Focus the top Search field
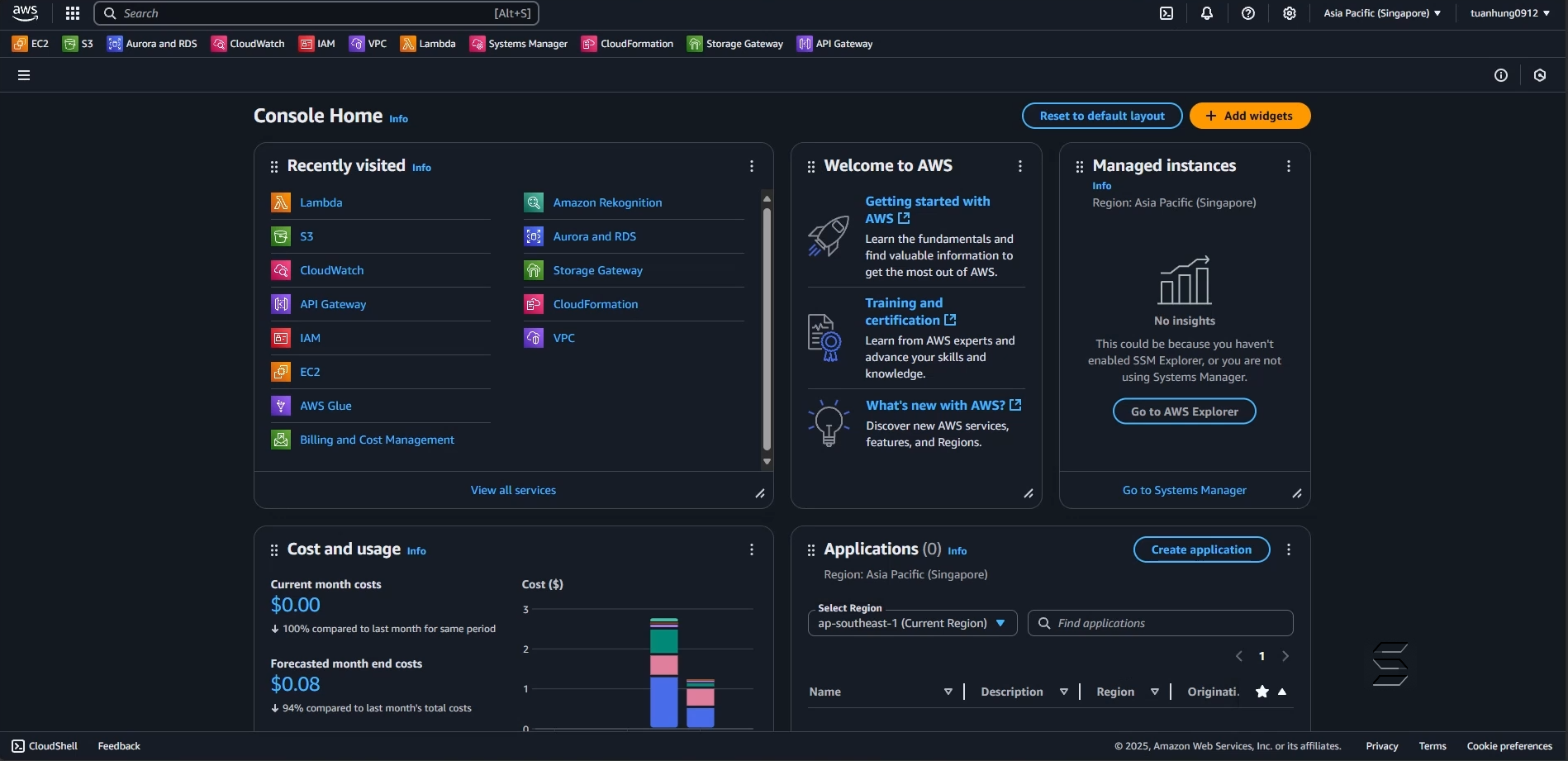The width and height of the screenshot is (1568, 761). (316, 13)
